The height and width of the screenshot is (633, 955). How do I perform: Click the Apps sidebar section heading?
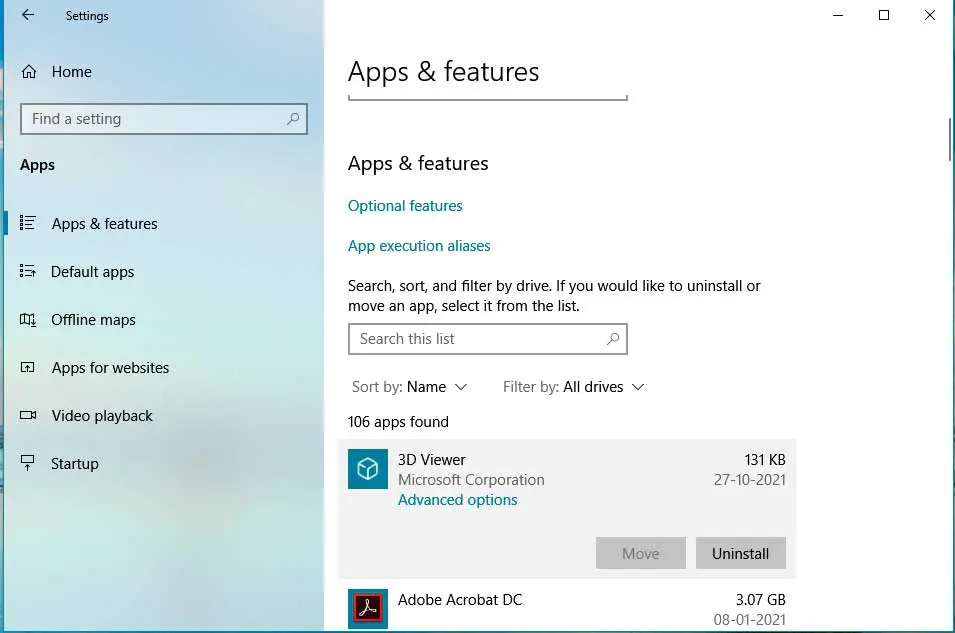37,166
